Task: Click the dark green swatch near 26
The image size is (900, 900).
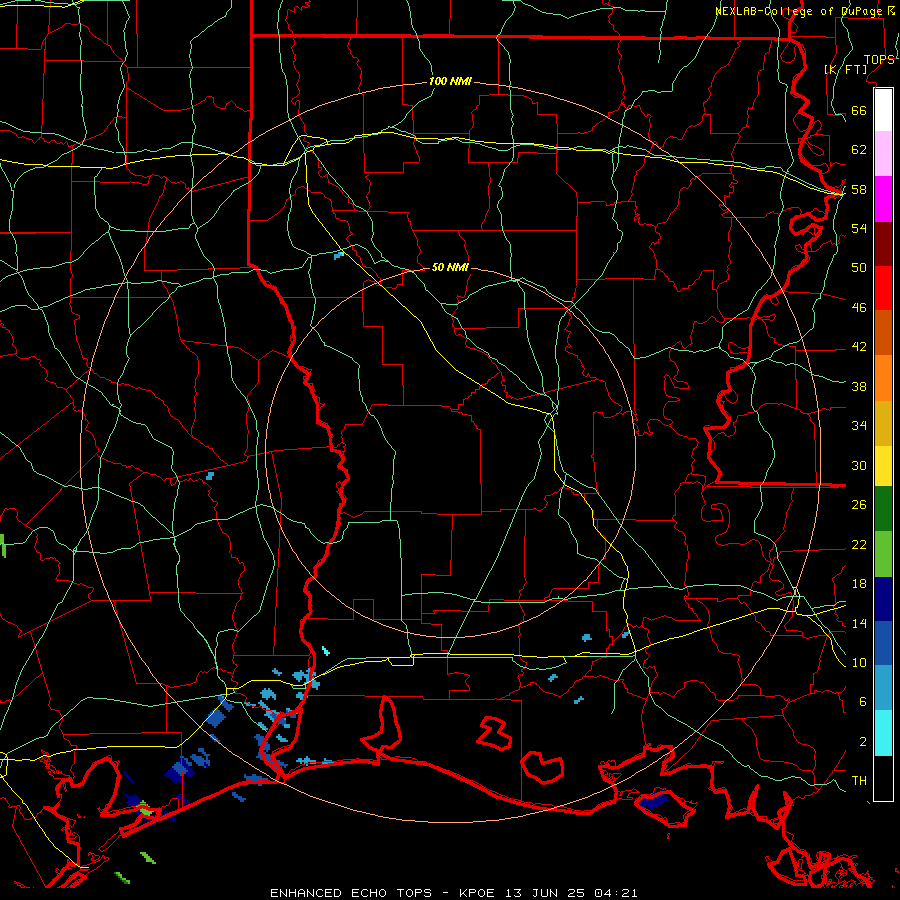Action: pos(883,509)
